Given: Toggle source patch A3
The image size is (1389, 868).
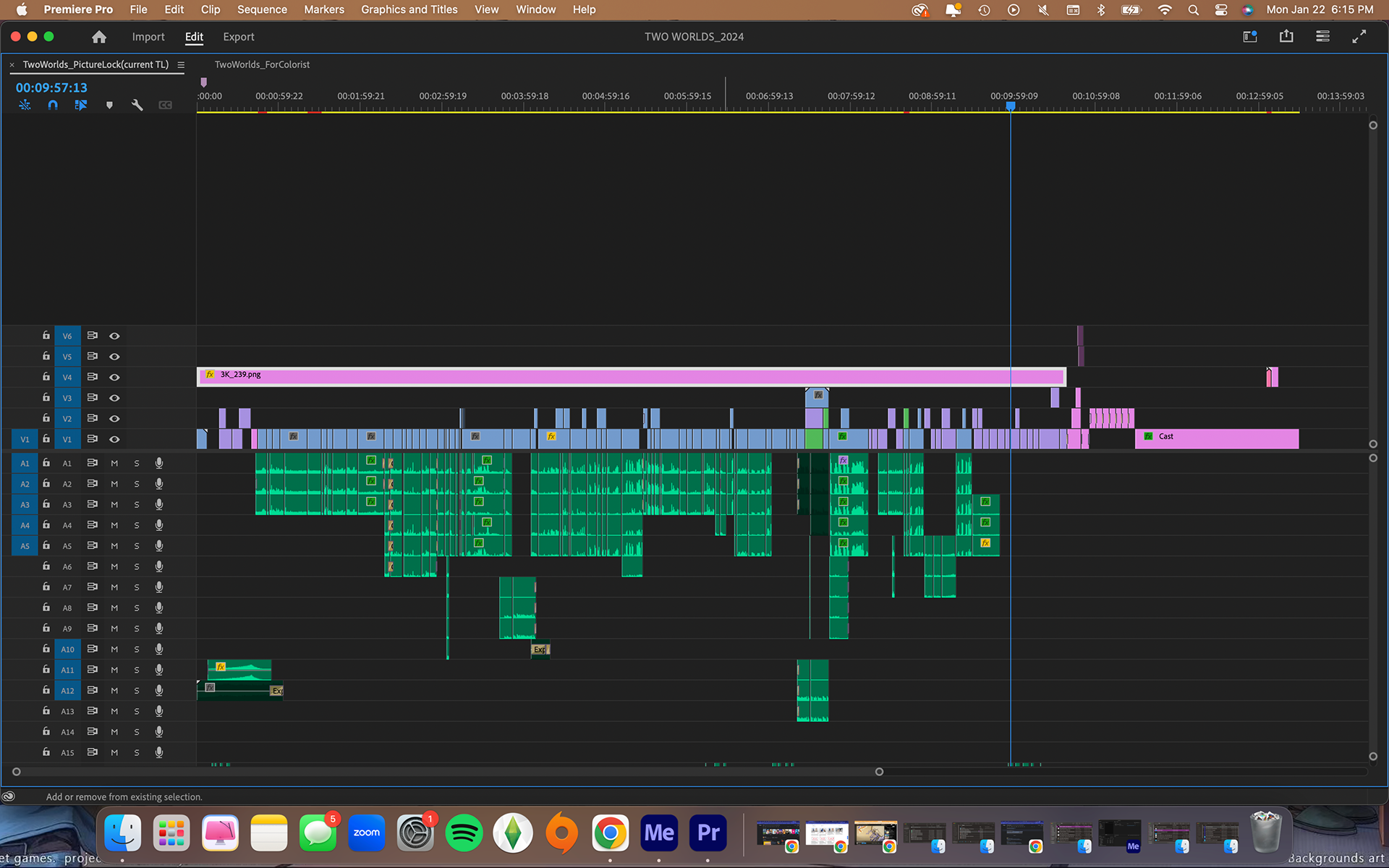Looking at the screenshot, I should point(25,504).
